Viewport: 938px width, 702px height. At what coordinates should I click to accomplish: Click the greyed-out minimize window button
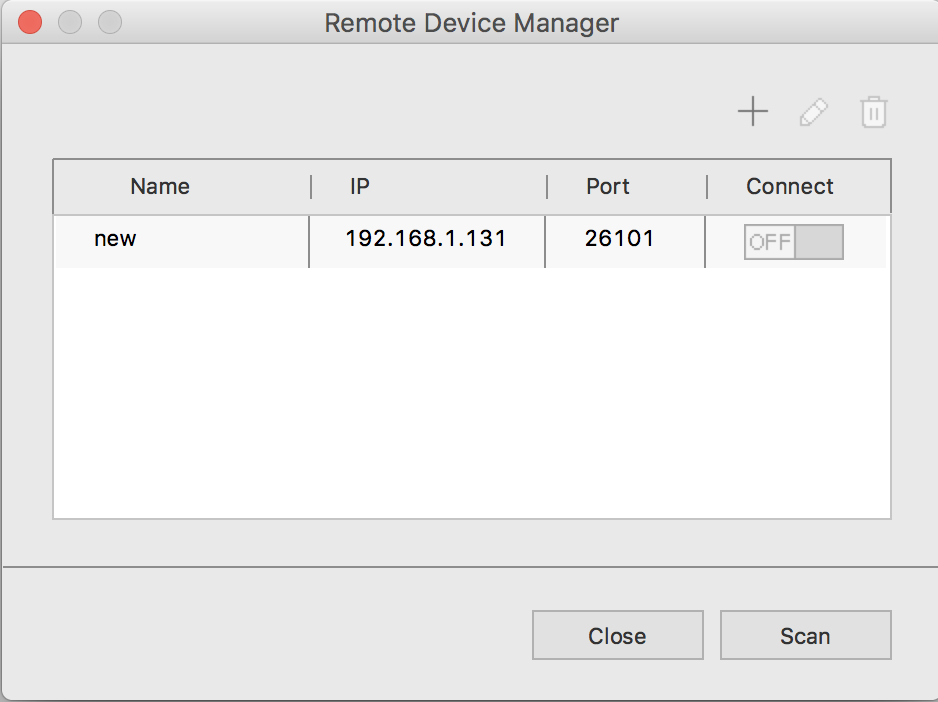(x=70, y=22)
